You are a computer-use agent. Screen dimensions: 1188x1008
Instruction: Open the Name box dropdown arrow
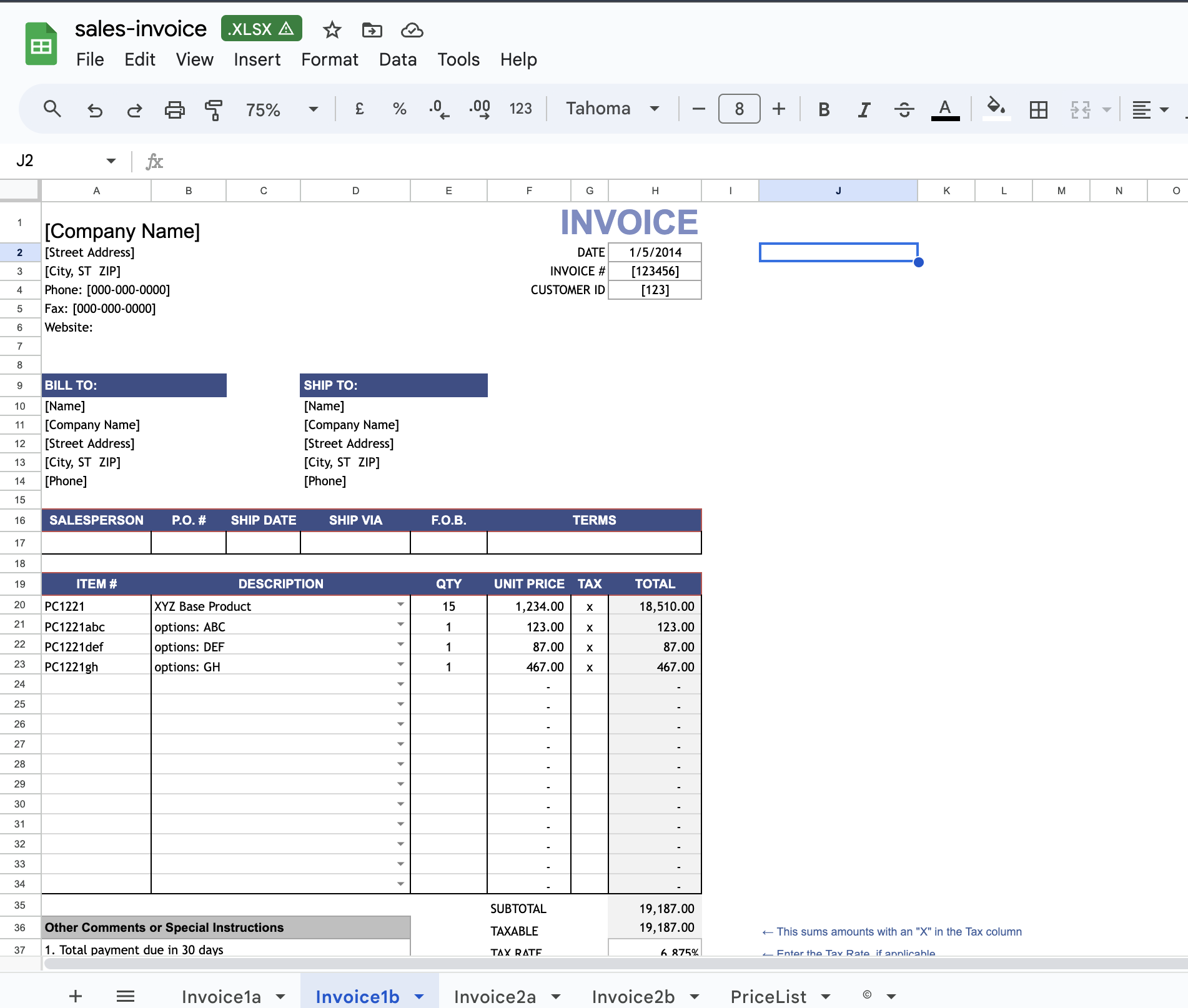(x=111, y=161)
